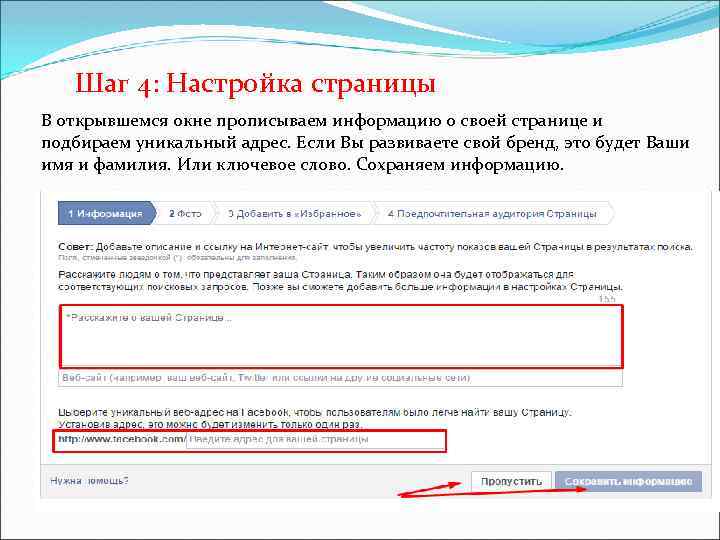Click the "Совет:" tip text
The image size is (720, 540).
76,247
